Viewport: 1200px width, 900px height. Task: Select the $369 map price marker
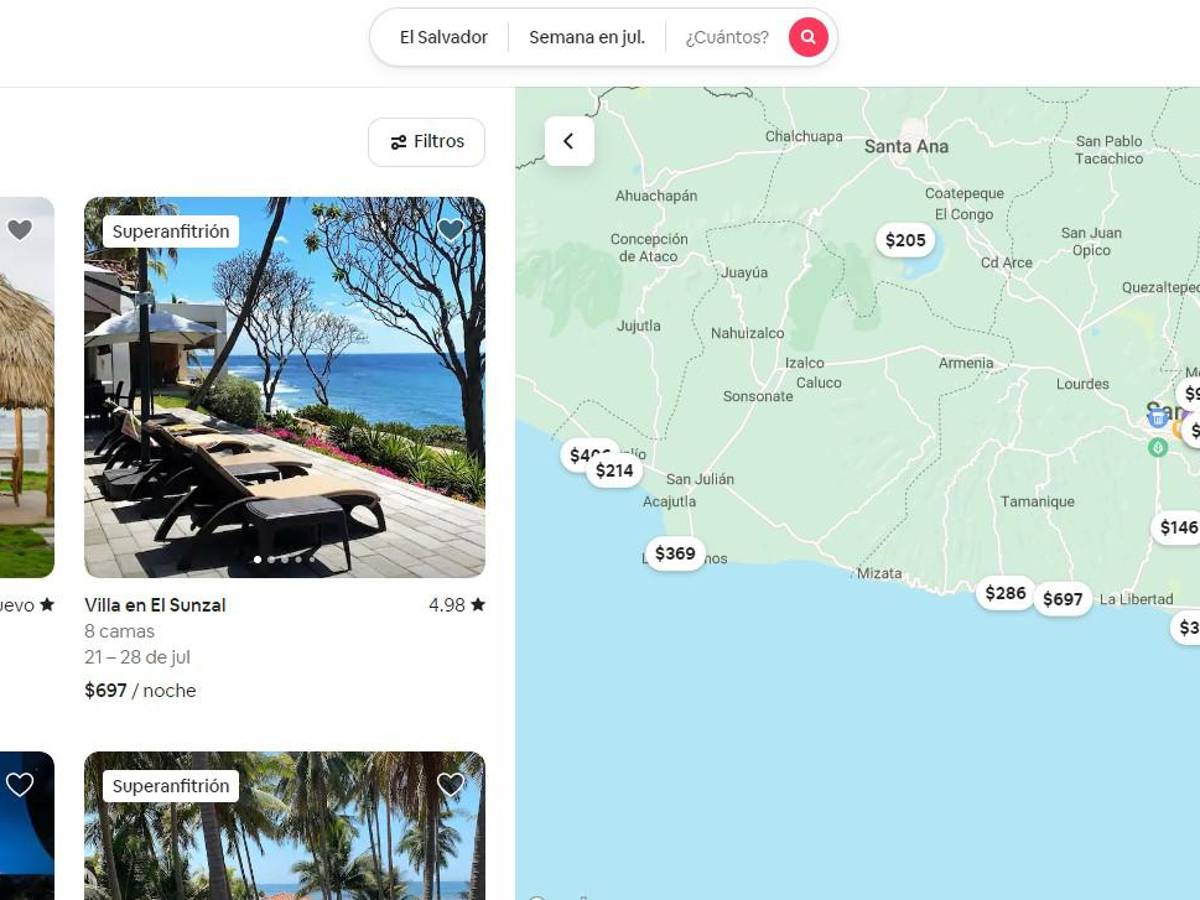pos(675,554)
